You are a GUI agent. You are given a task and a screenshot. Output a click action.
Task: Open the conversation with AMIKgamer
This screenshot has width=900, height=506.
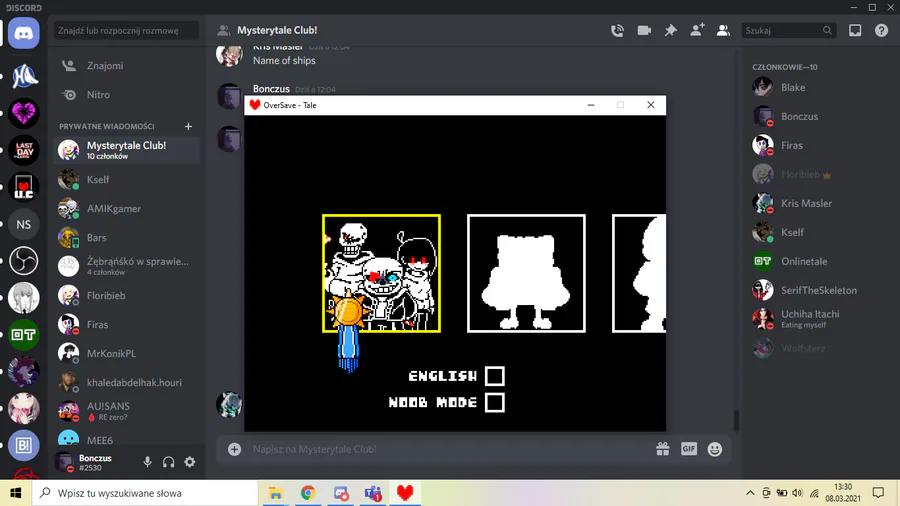tap(126, 208)
